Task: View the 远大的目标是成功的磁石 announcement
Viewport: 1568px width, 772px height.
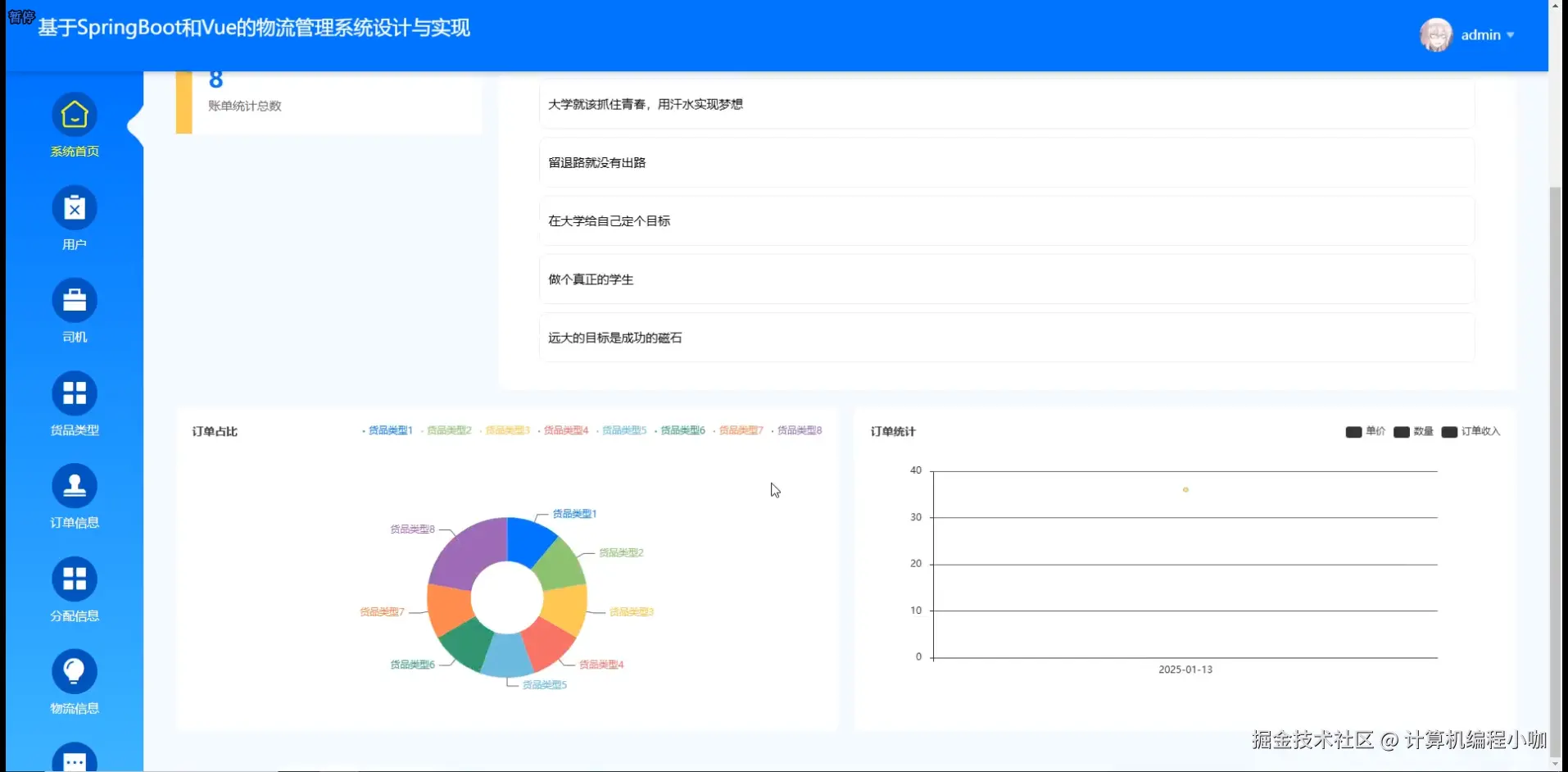Action: point(1007,338)
